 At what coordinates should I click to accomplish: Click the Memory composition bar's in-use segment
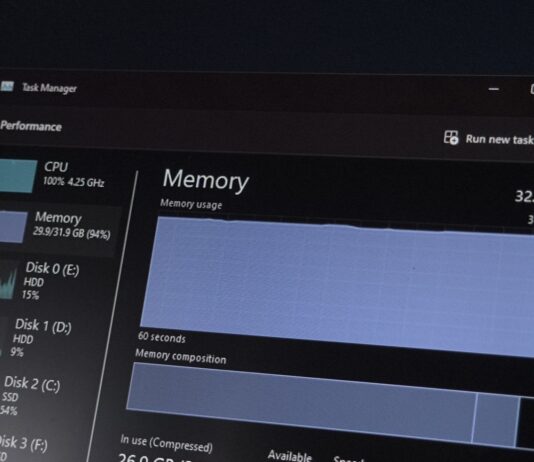click(x=301, y=402)
